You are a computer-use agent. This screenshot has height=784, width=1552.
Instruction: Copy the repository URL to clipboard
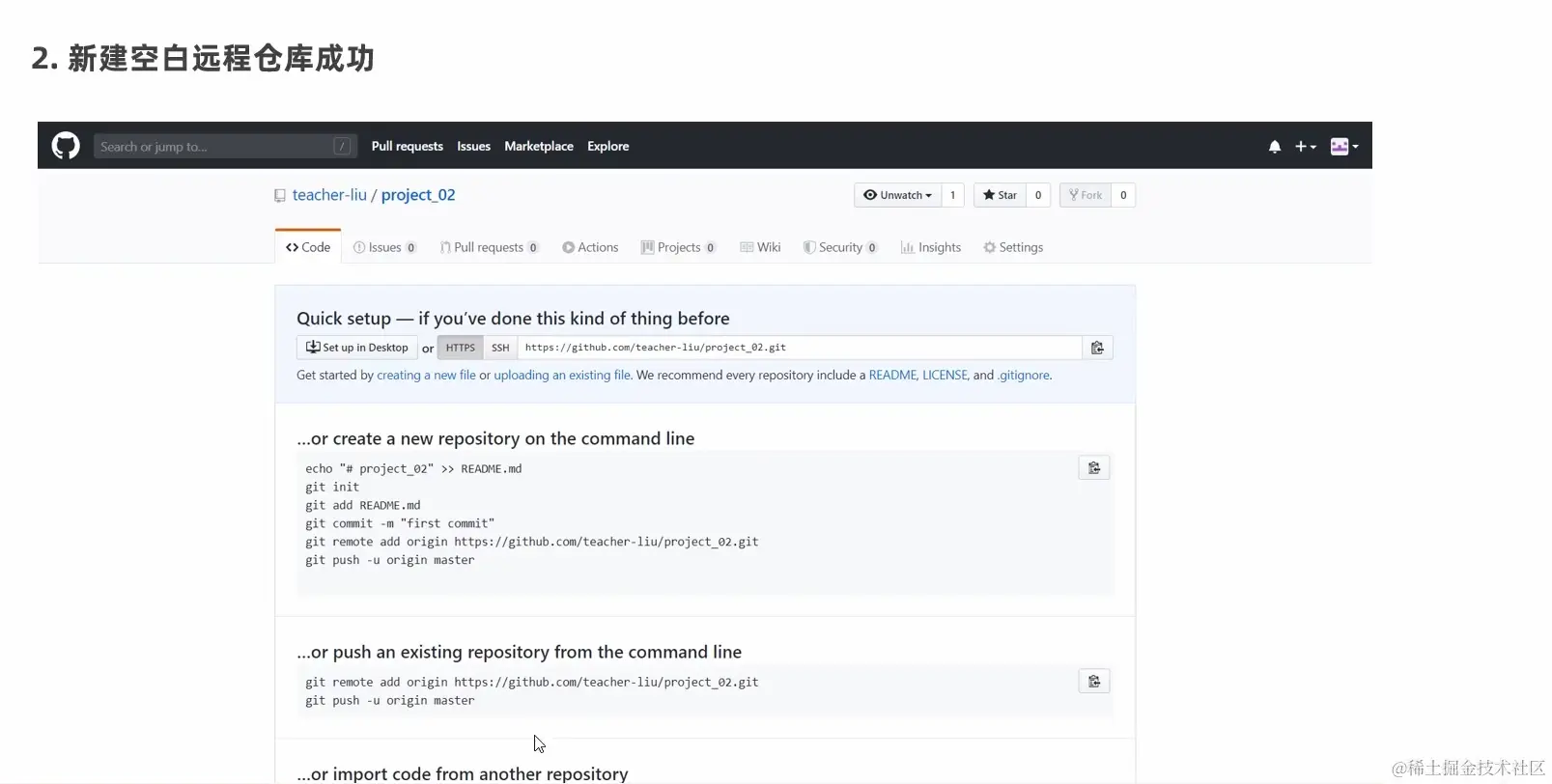pos(1097,348)
